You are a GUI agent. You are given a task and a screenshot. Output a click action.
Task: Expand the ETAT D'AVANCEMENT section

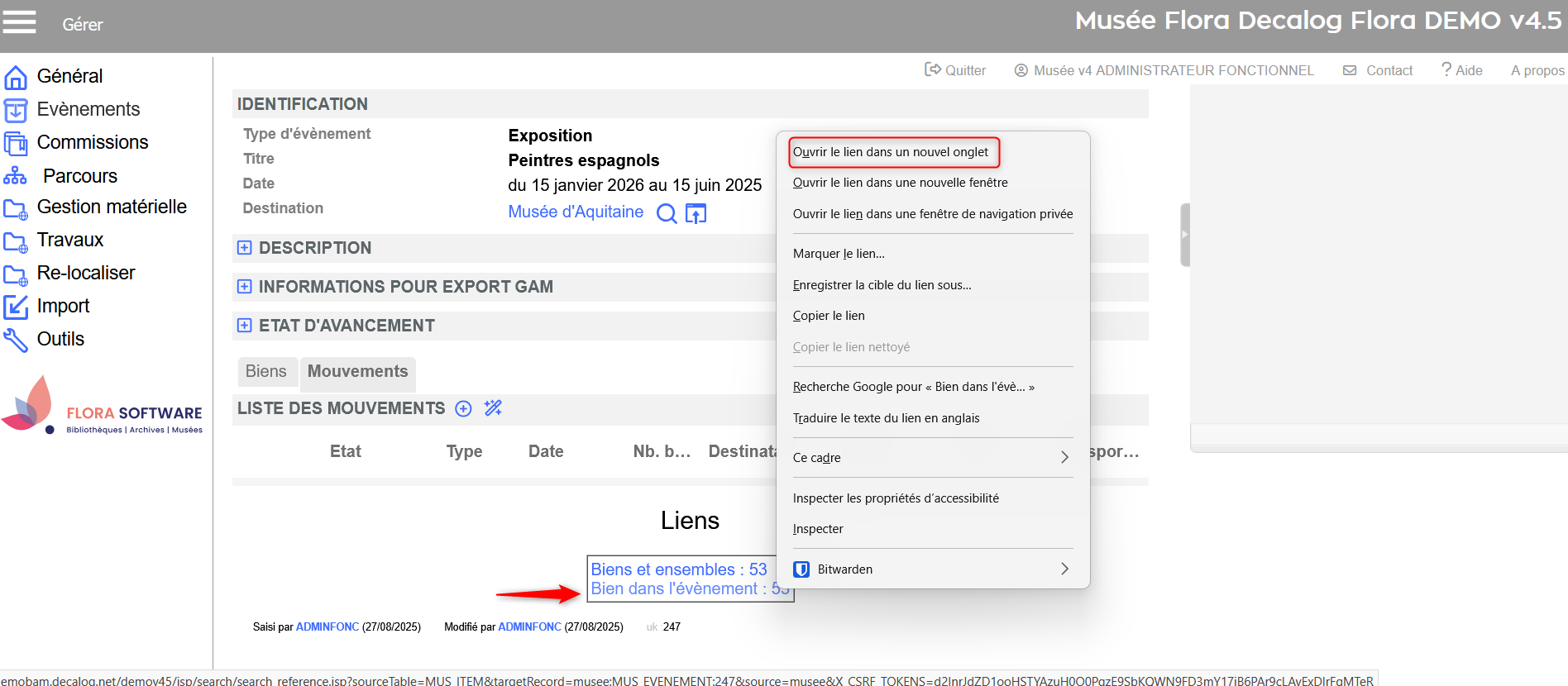pos(245,326)
